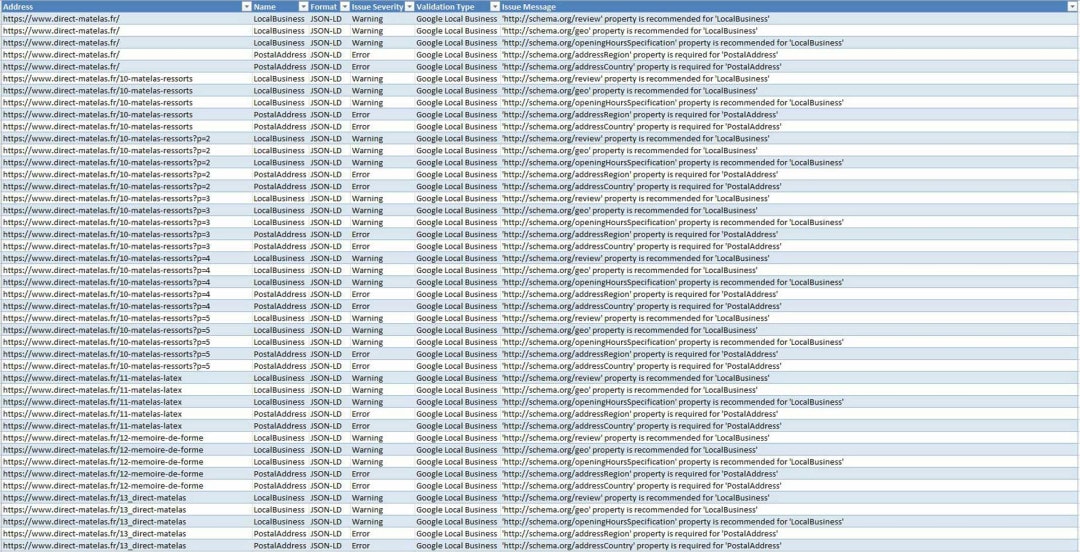1080x552 pixels.
Task: Expand the Format column filter arrow
Action: click(x=344, y=7)
